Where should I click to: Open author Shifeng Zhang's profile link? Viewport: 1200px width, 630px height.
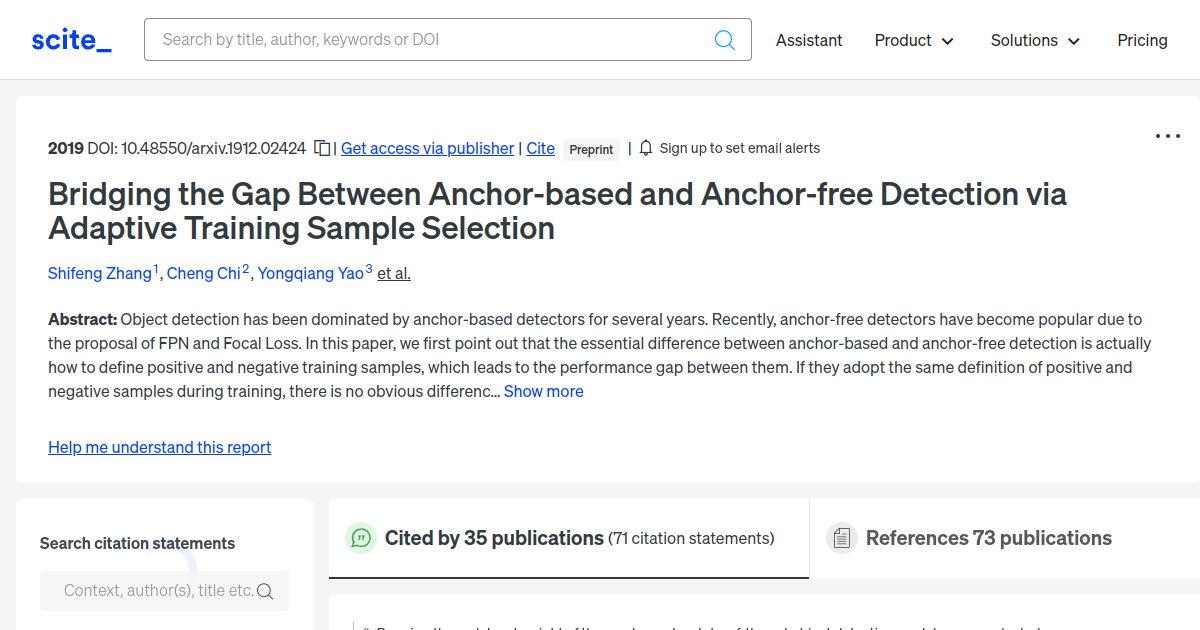(100, 273)
